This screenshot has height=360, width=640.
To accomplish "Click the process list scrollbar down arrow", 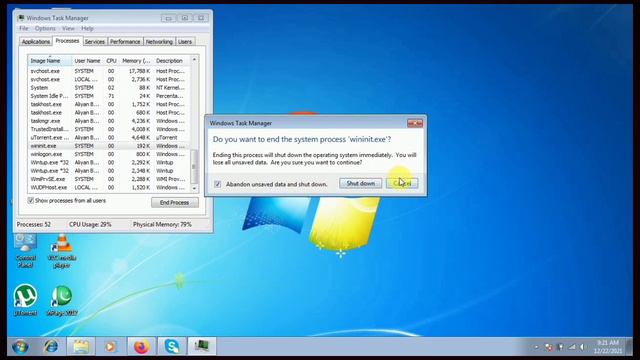I will pyautogui.click(x=194, y=188).
